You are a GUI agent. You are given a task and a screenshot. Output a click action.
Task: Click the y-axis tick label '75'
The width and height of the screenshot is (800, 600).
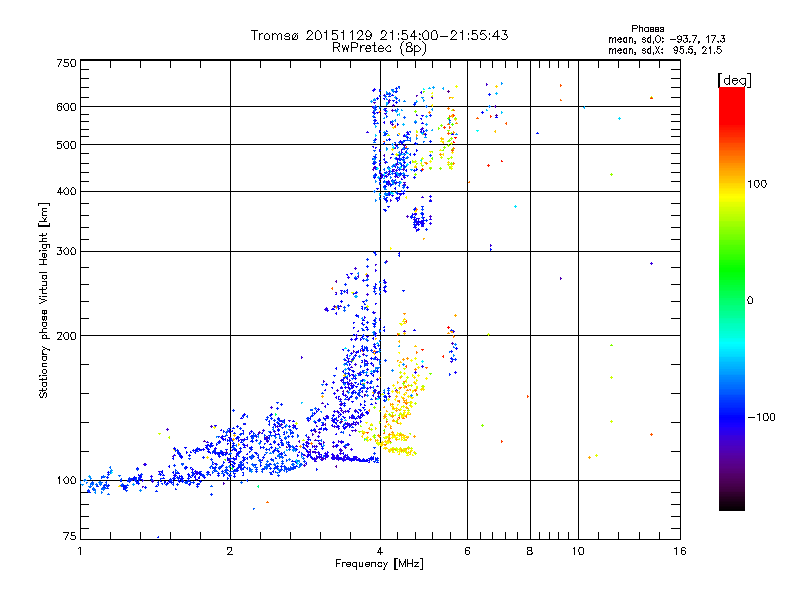(x=70, y=536)
